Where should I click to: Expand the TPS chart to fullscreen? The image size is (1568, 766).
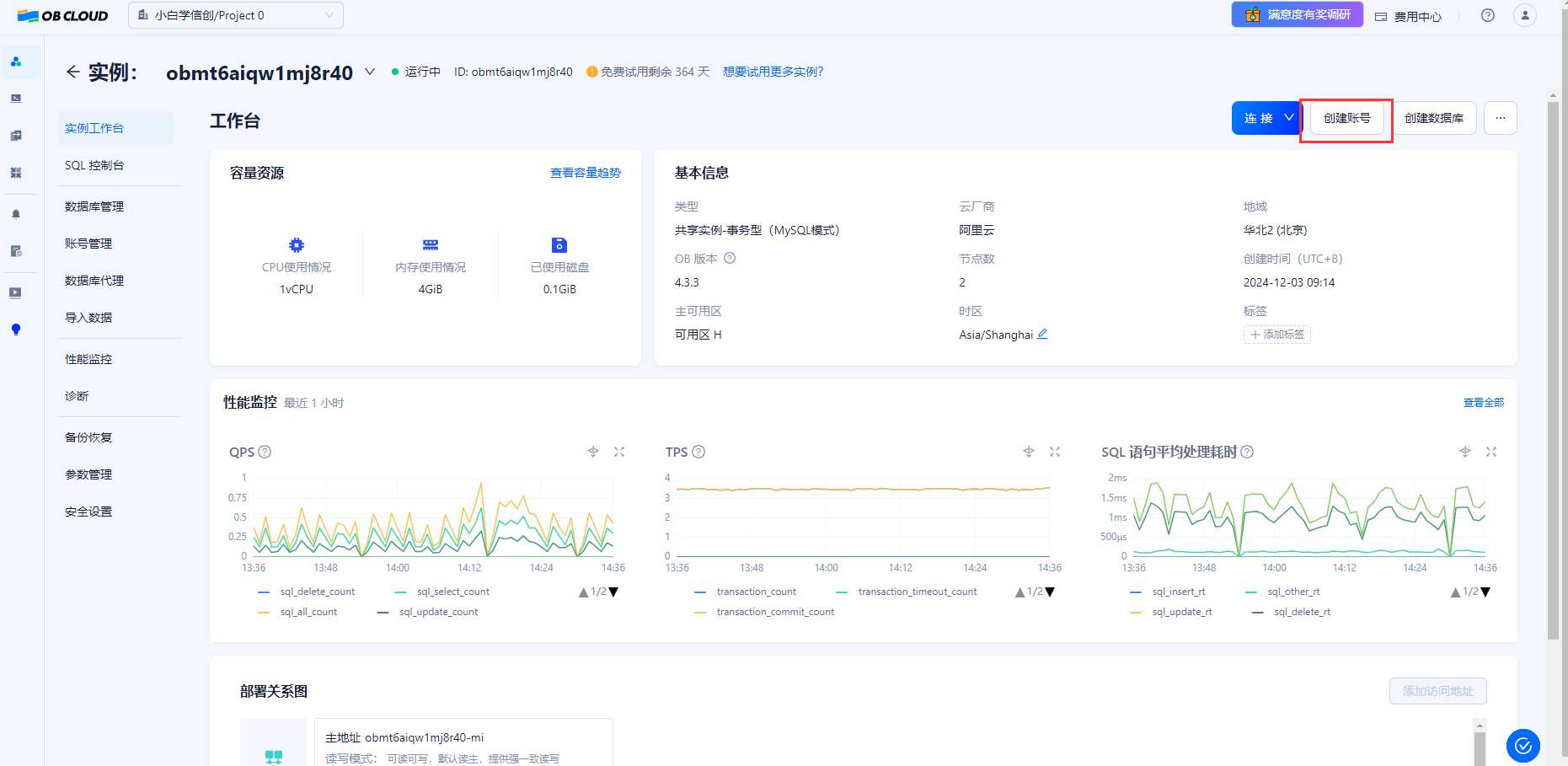point(1055,452)
